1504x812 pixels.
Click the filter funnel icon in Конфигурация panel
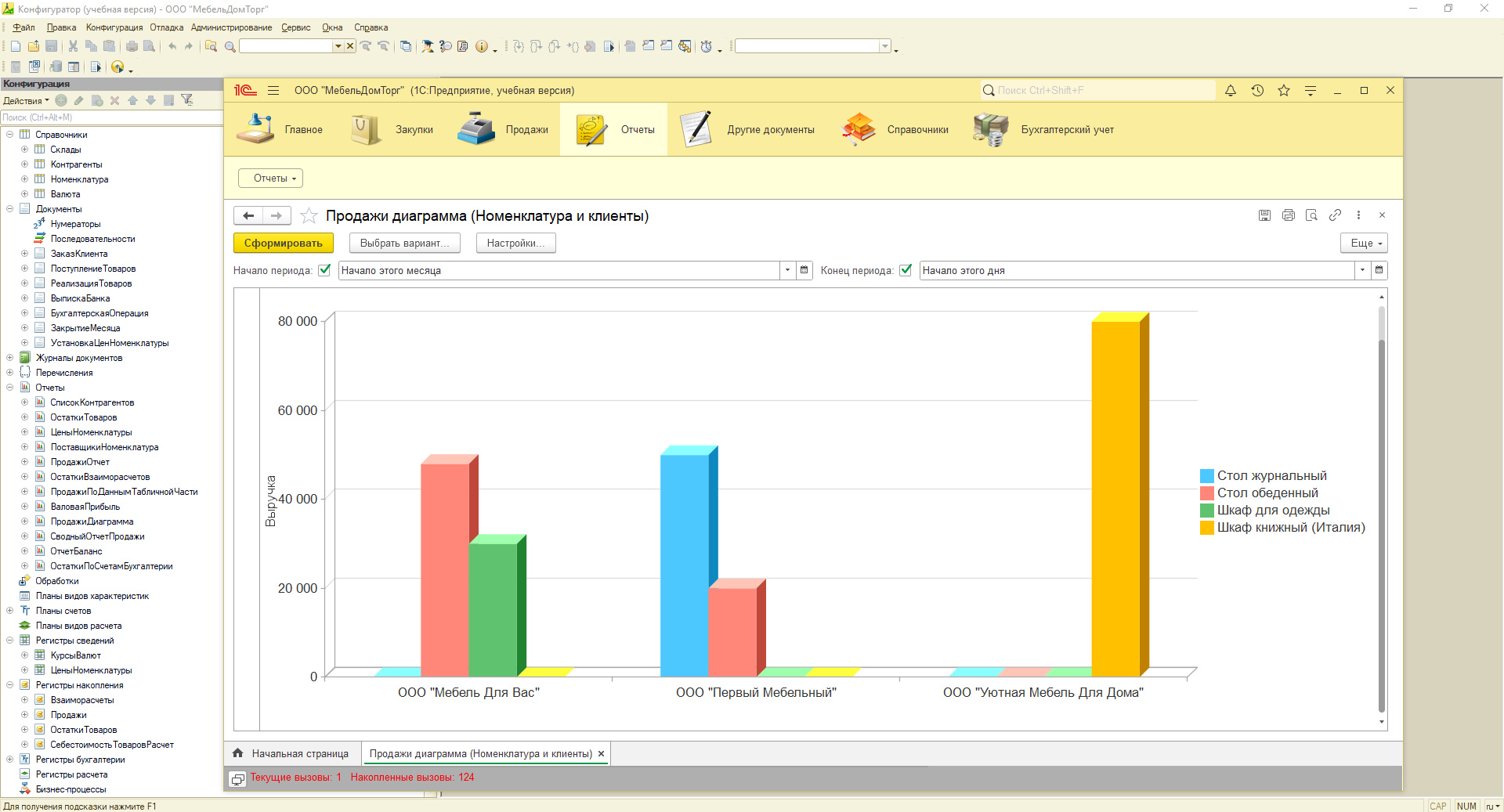click(186, 100)
